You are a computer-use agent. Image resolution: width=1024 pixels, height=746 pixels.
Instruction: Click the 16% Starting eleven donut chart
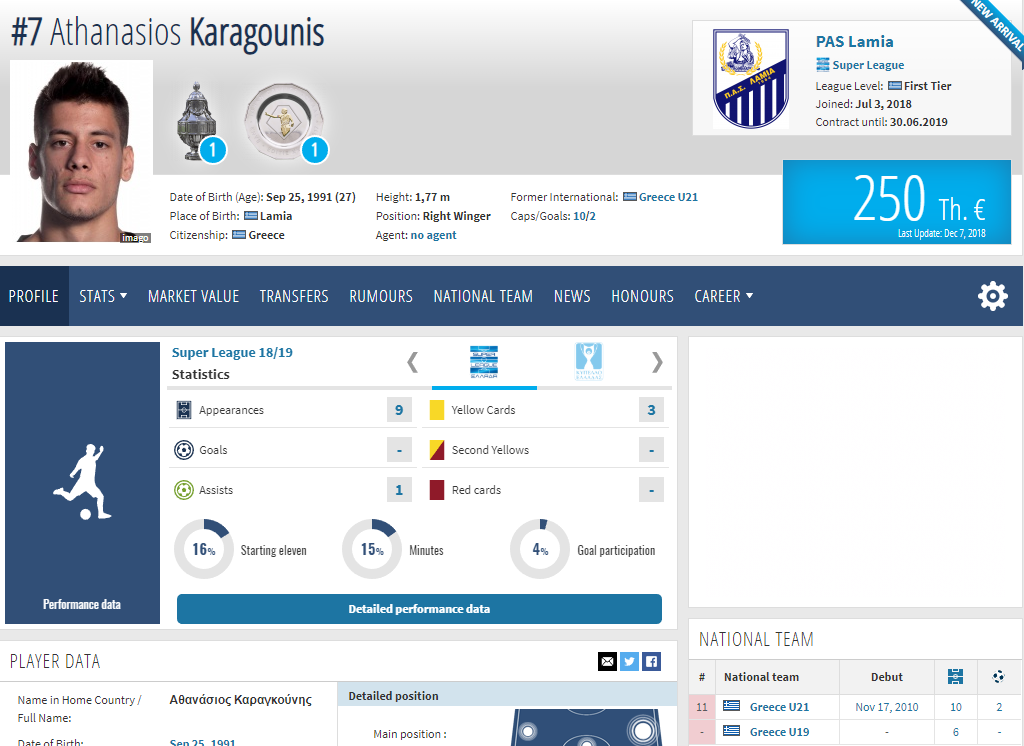point(204,549)
